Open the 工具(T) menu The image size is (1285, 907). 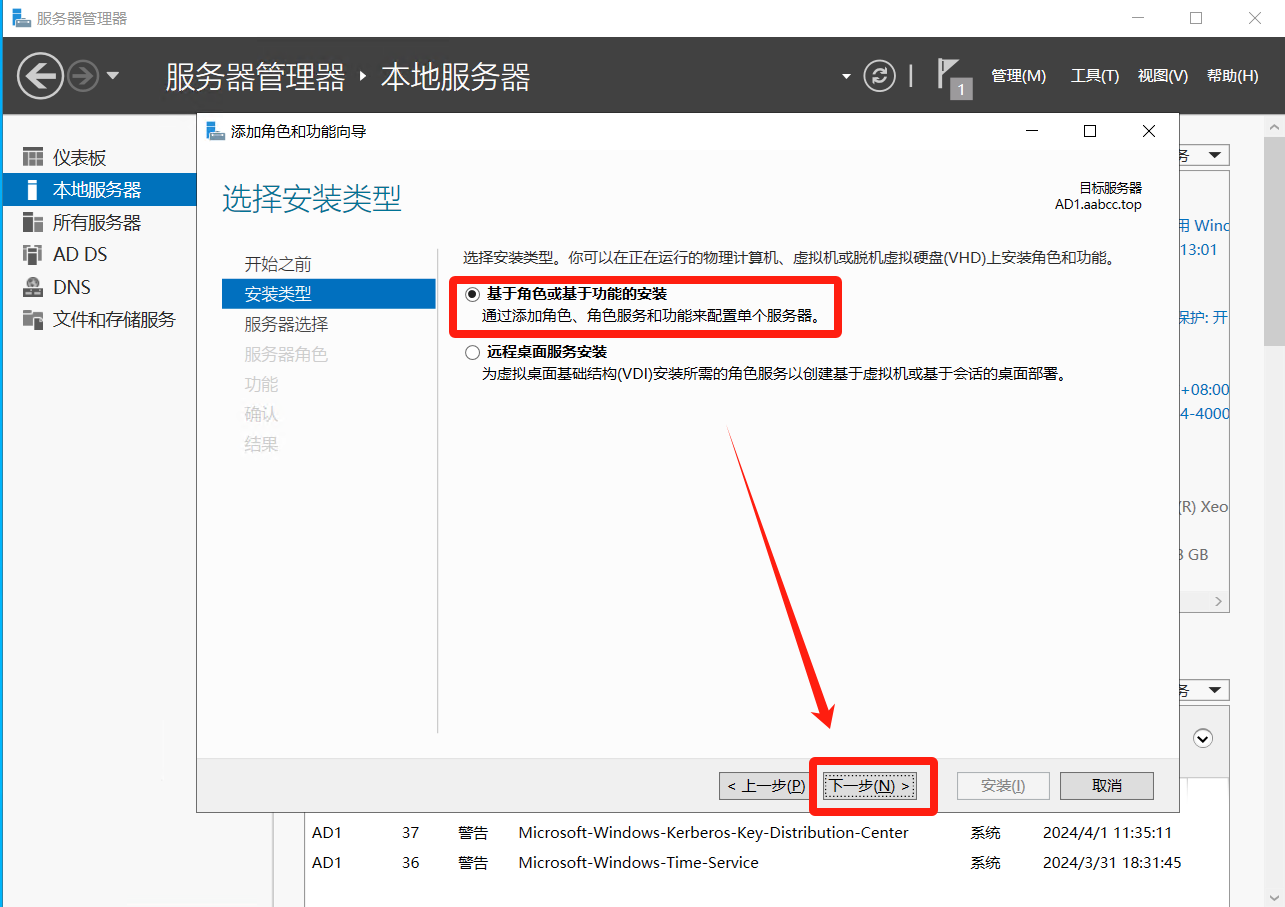point(1094,76)
